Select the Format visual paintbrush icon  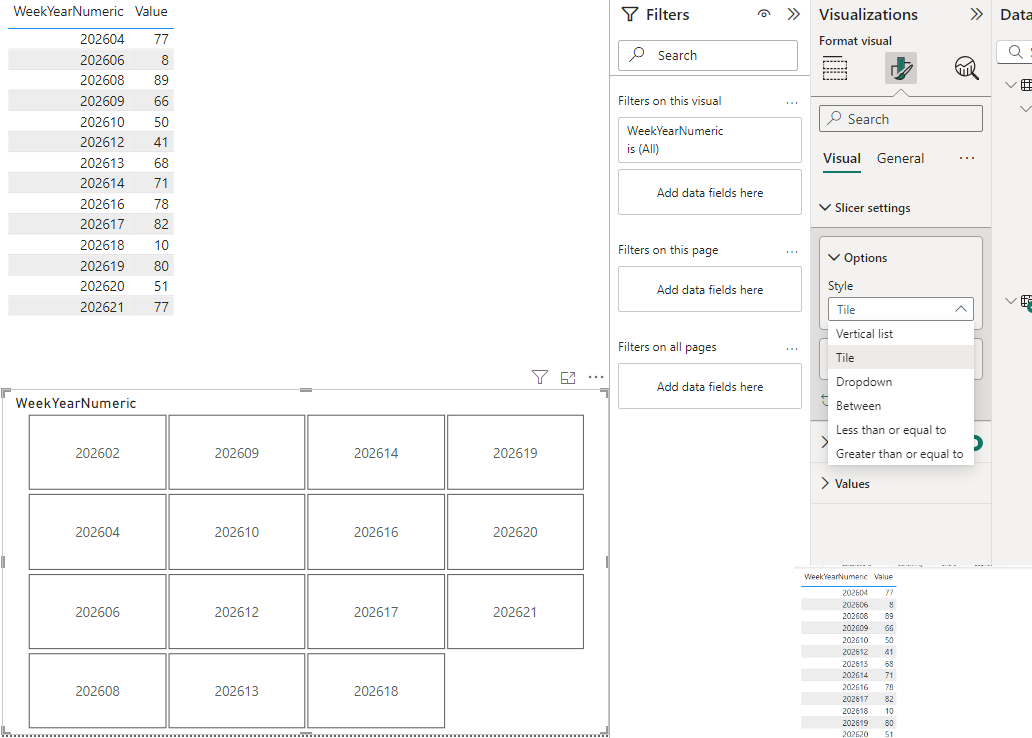coord(900,68)
